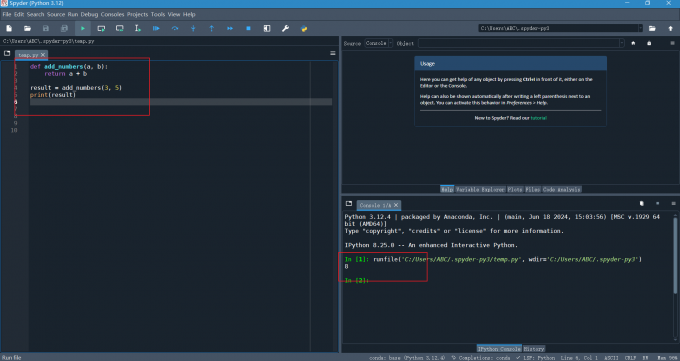The height and width of the screenshot is (361, 680).
Task: Step into function debug icon
Action: tap(193, 28)
